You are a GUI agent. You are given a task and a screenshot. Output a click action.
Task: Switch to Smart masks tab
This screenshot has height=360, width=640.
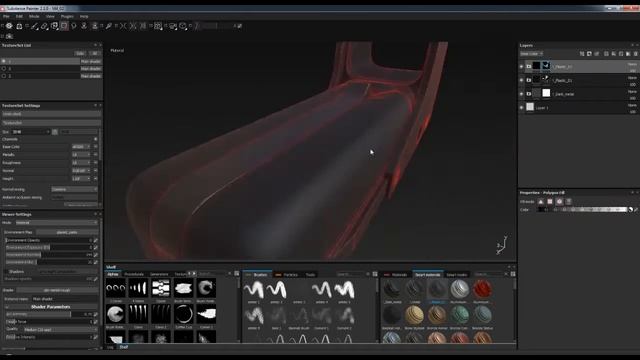457,275
